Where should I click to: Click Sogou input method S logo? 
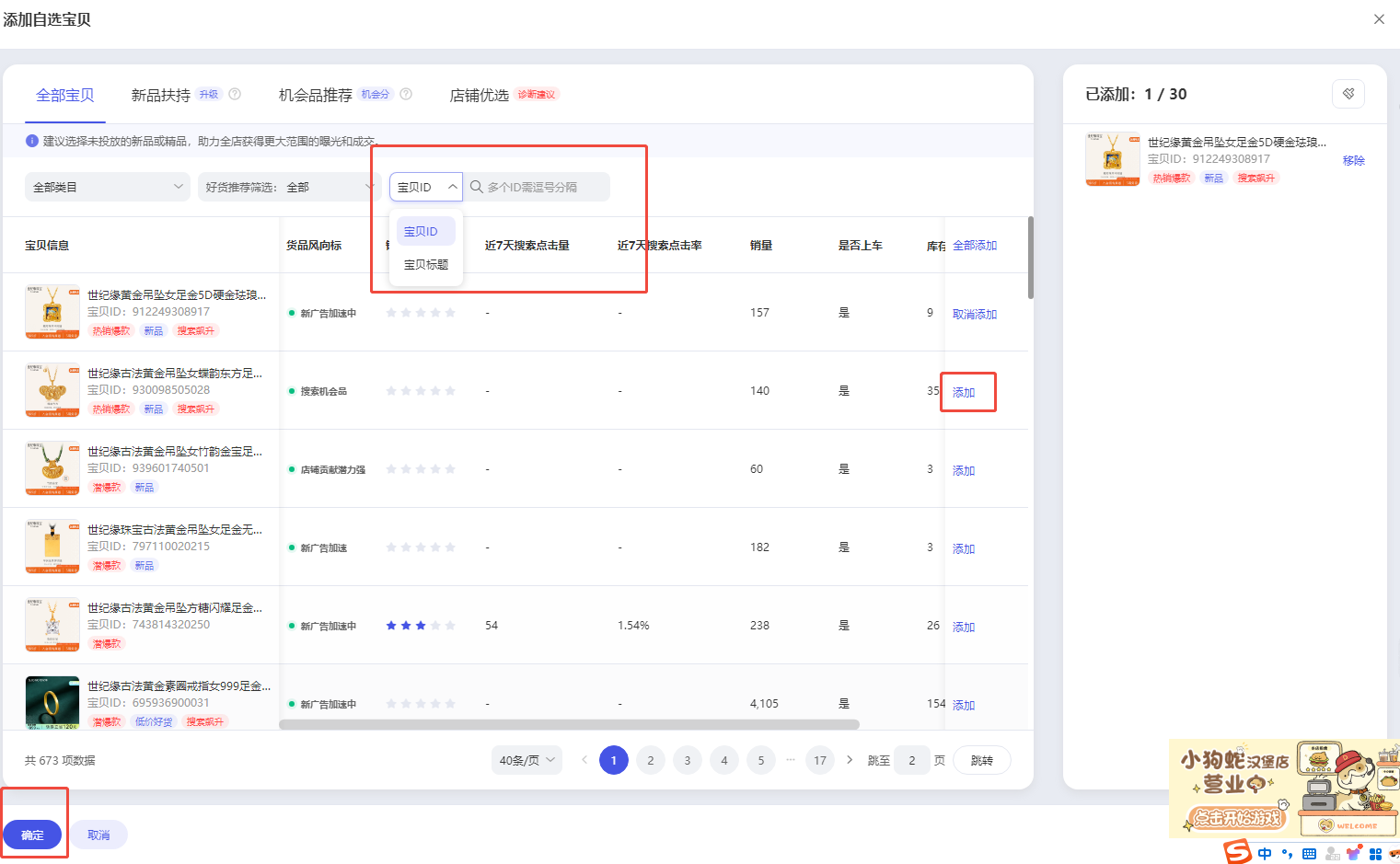[x=1238, y=852]
